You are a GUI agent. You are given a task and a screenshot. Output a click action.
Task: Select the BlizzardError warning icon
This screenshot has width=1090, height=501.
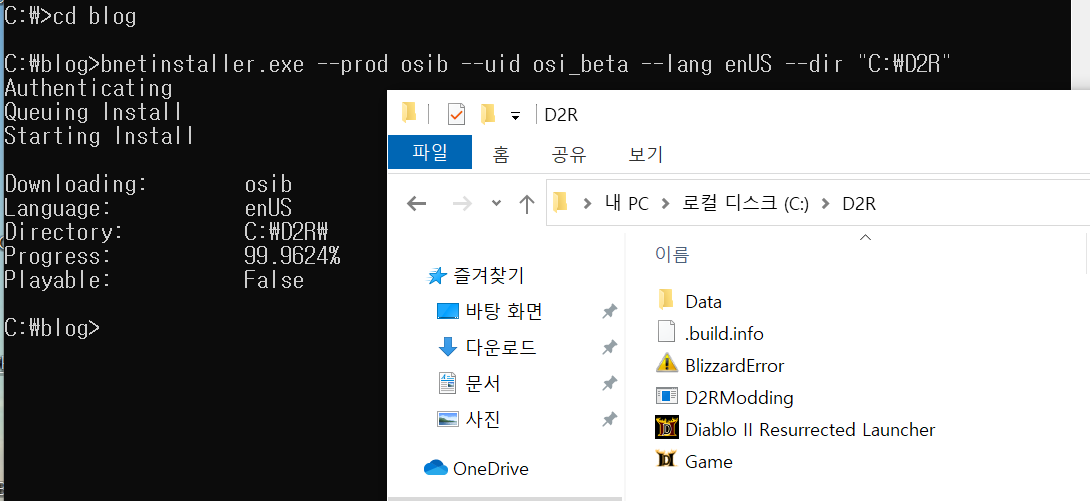pos(666,364)
